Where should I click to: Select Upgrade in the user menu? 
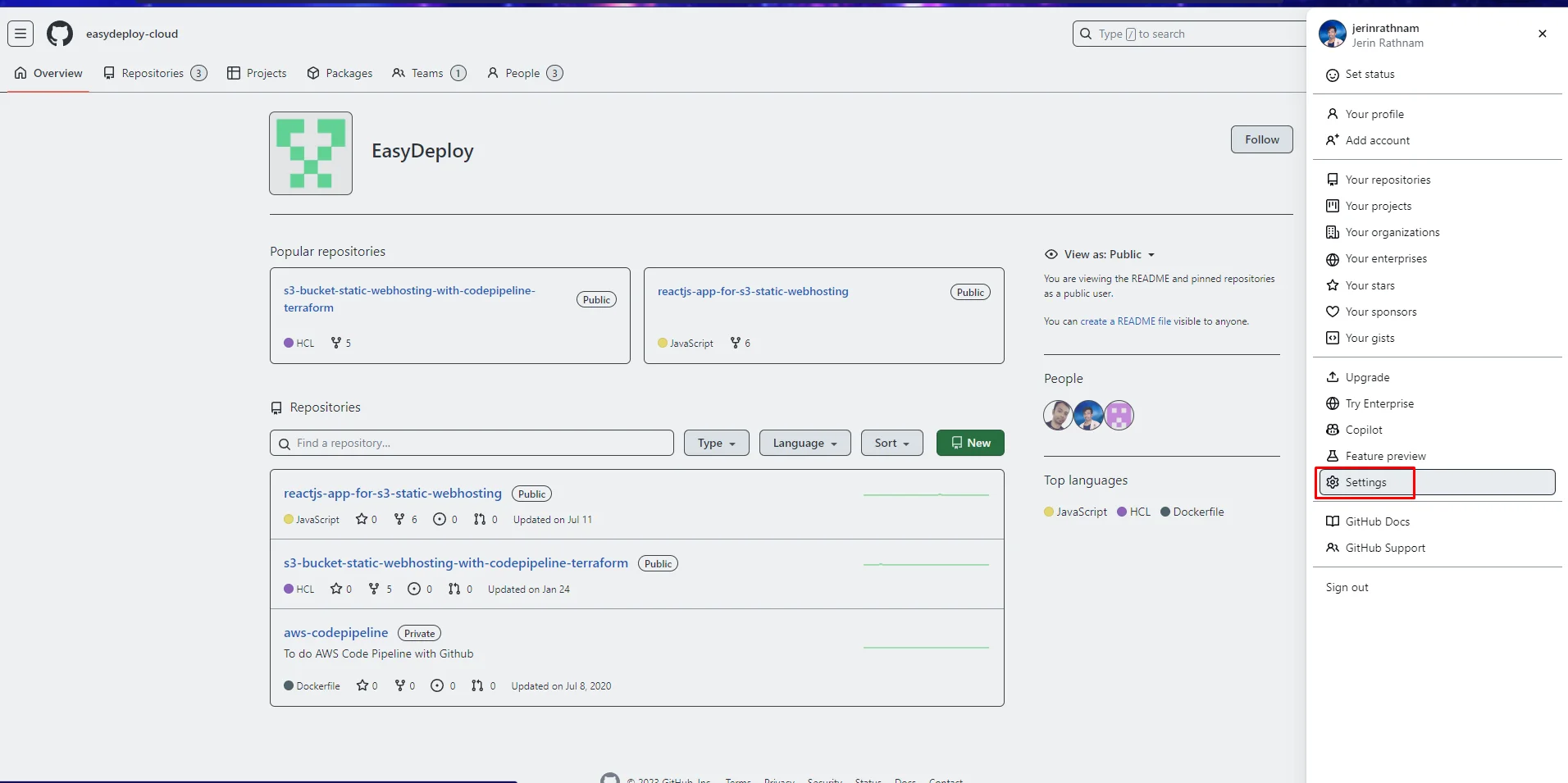pyautogui.click(x=1437, y=377)
